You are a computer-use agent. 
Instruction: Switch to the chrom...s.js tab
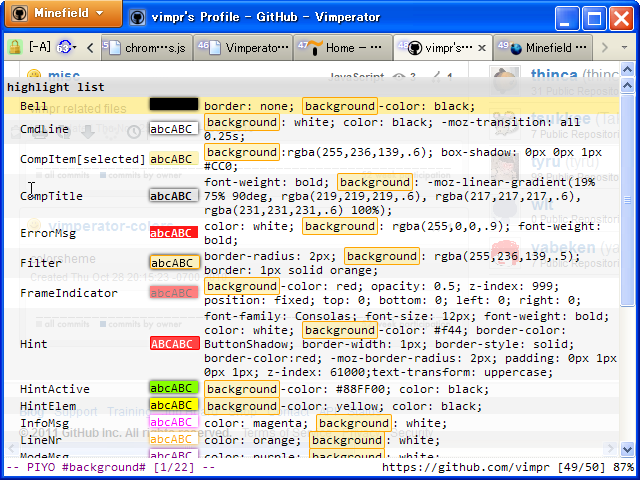(147, 48)
